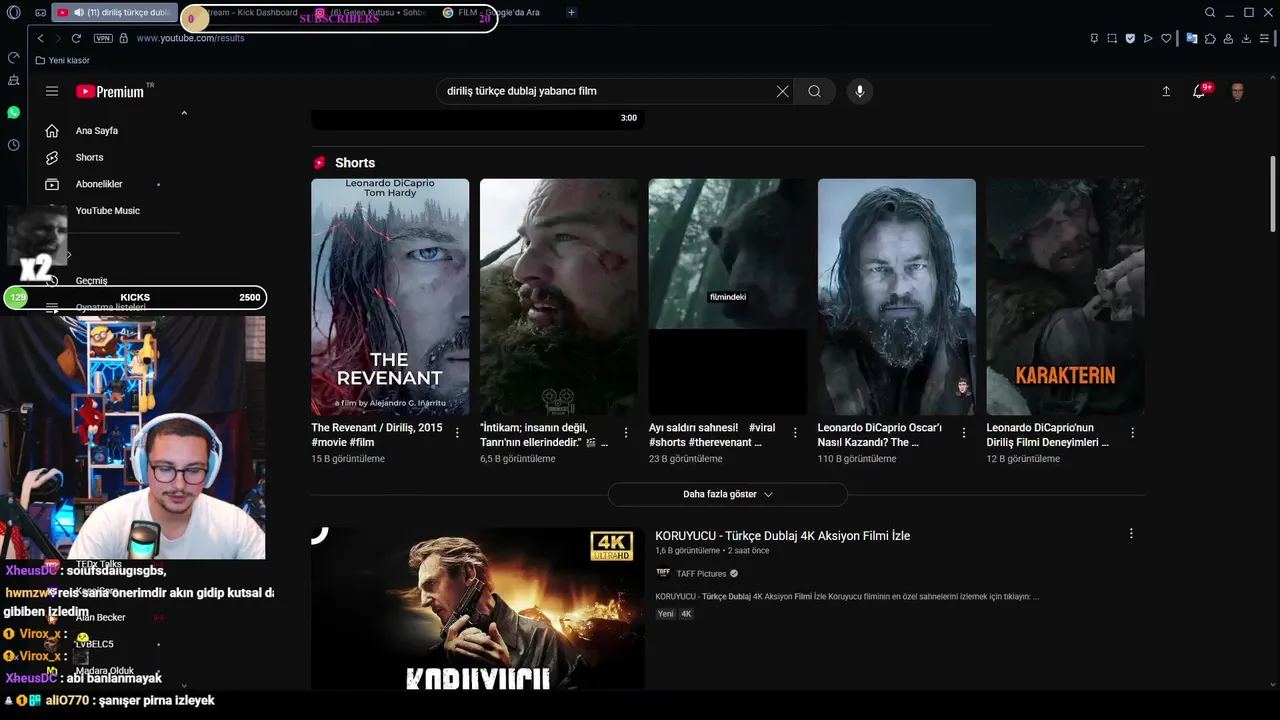Take a snapshot with the capture icon
This screenshot has width=1280, height=720.
[1112, 38]
